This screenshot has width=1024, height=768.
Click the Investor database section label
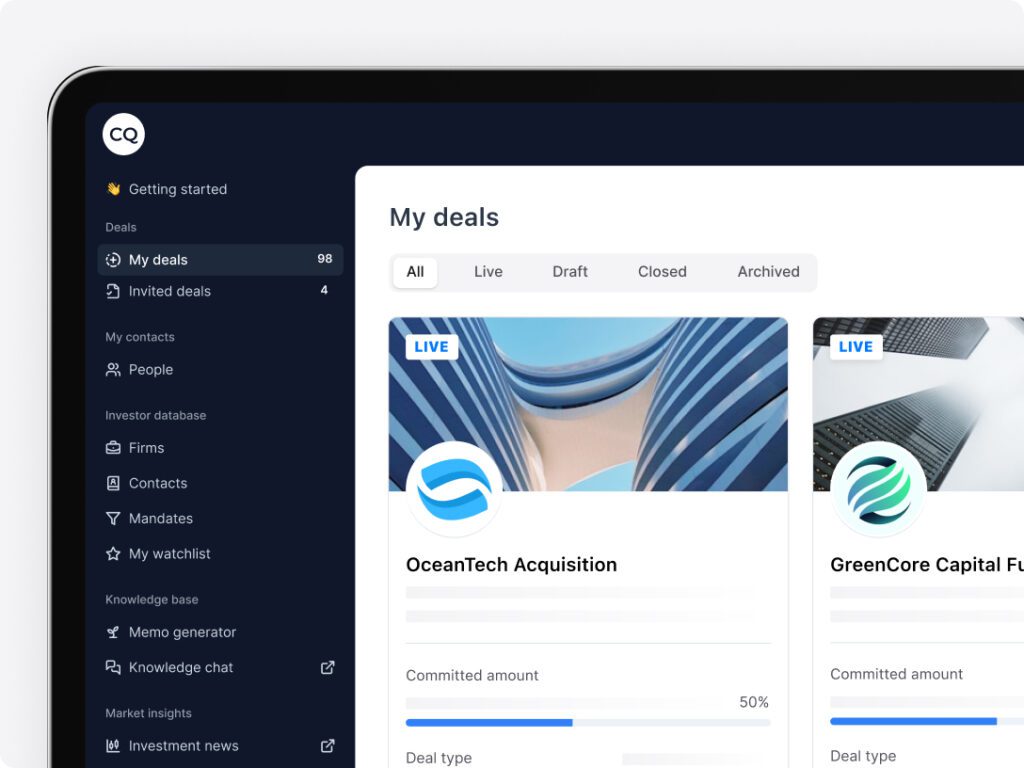click(155, 415)
